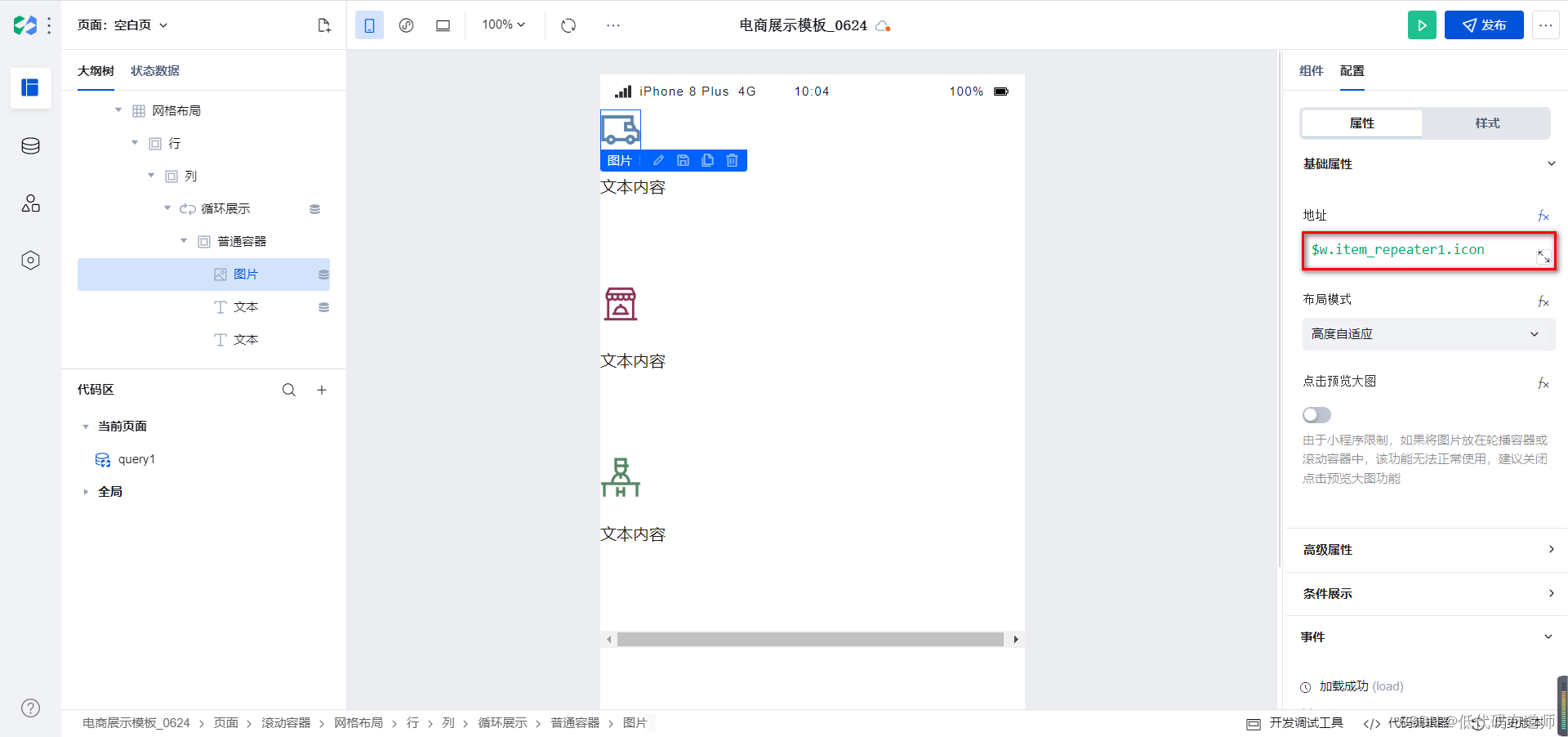
Task: Open the users and roles sidebar icon
Action: click(30, 203)
